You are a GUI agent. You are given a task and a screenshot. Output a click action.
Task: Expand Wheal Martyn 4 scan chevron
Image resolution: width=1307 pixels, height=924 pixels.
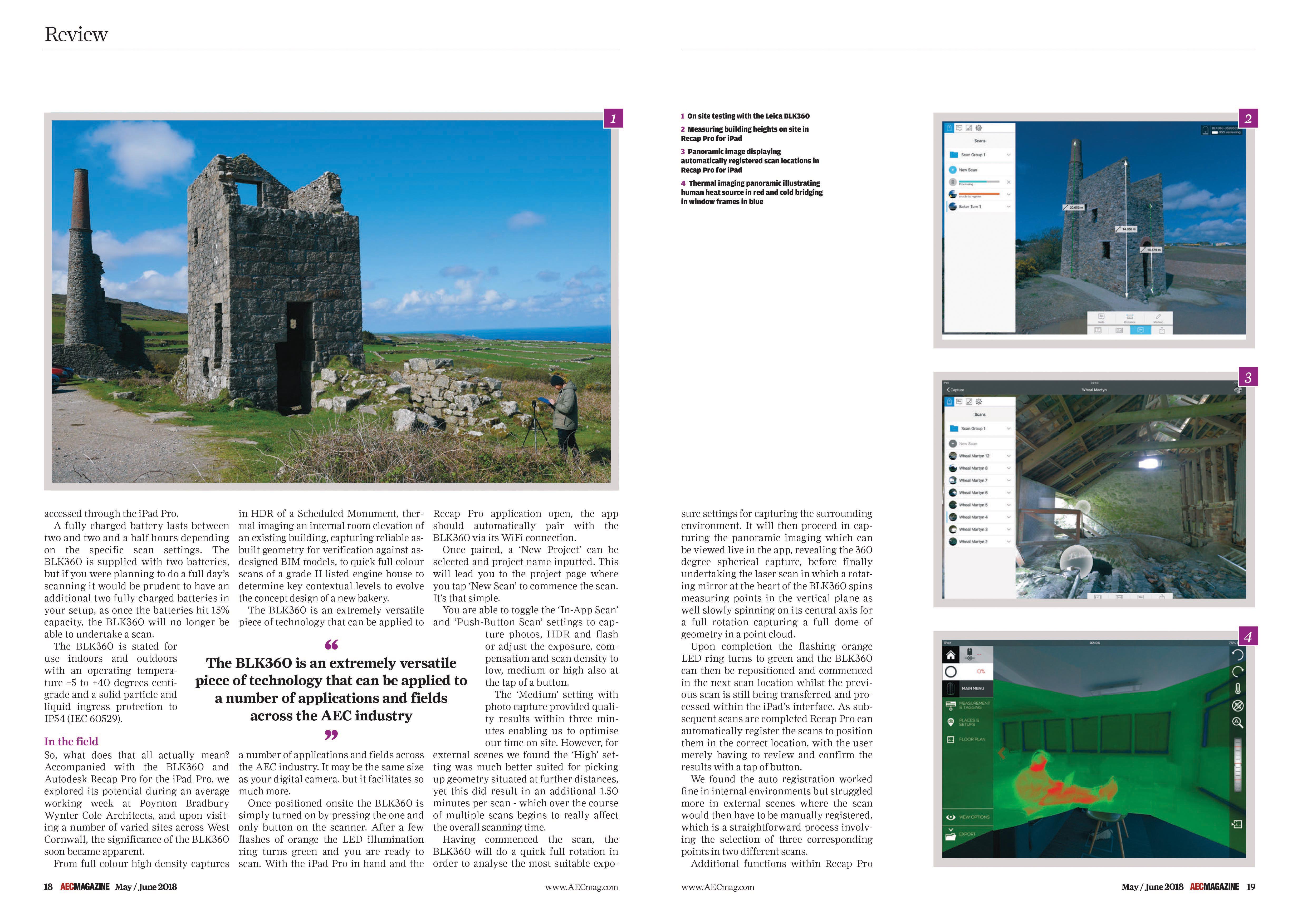pyautogui.click(x=1008, y=517)
